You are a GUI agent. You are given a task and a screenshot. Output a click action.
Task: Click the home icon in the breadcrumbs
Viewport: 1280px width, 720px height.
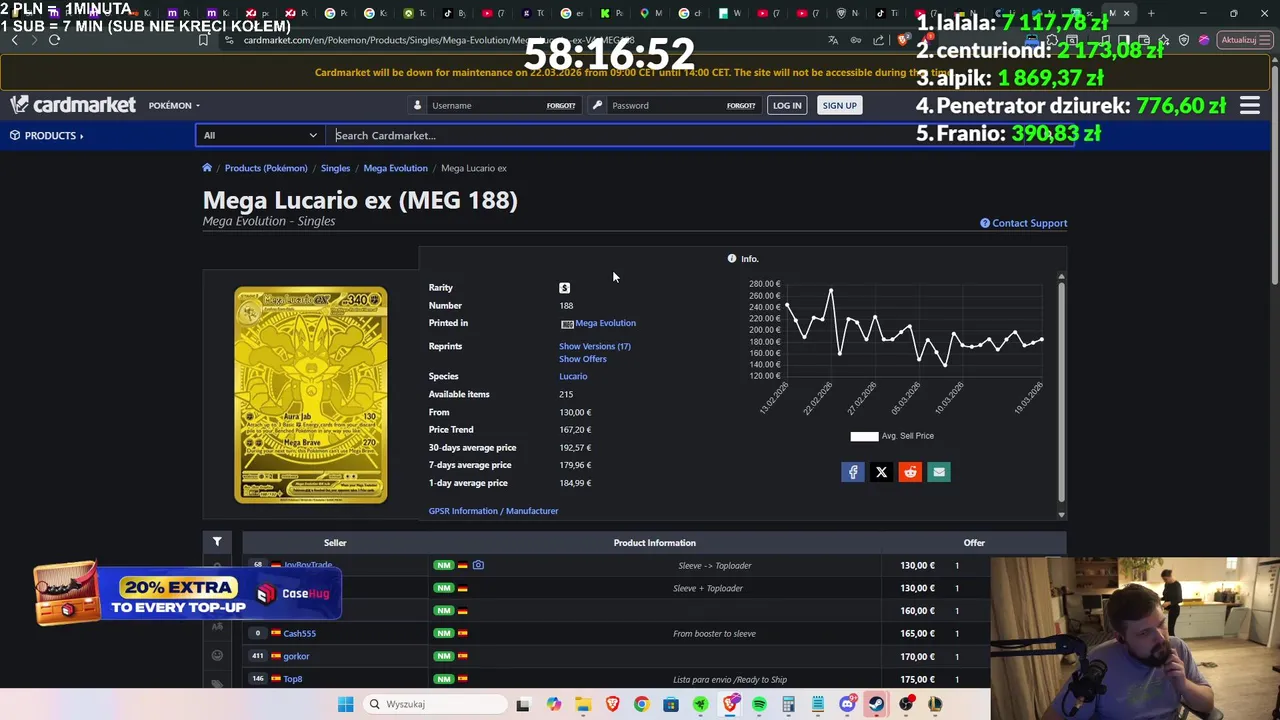207,168
